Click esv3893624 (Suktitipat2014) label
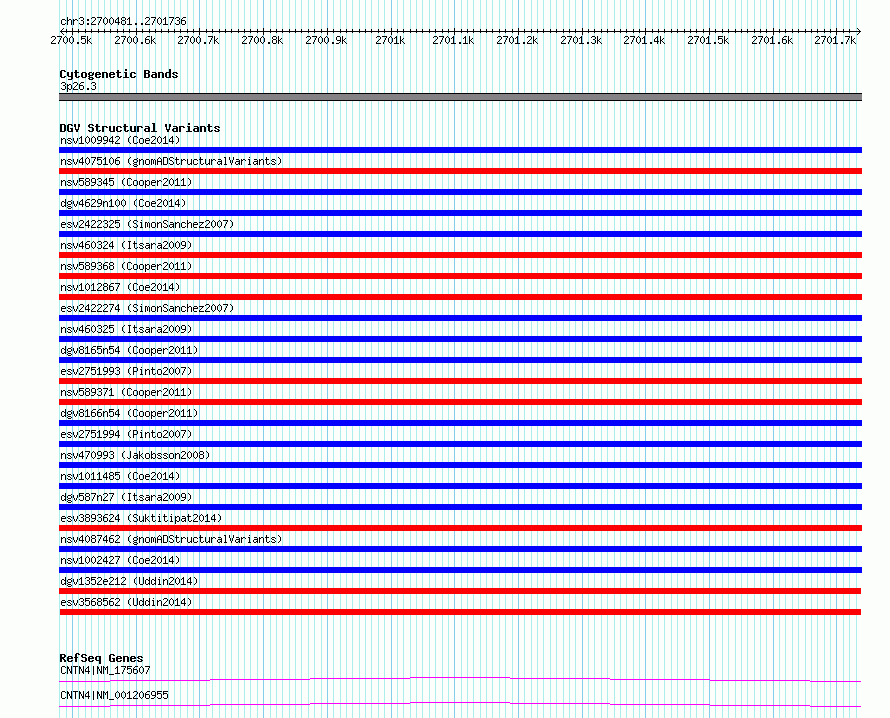 [141, 518]
